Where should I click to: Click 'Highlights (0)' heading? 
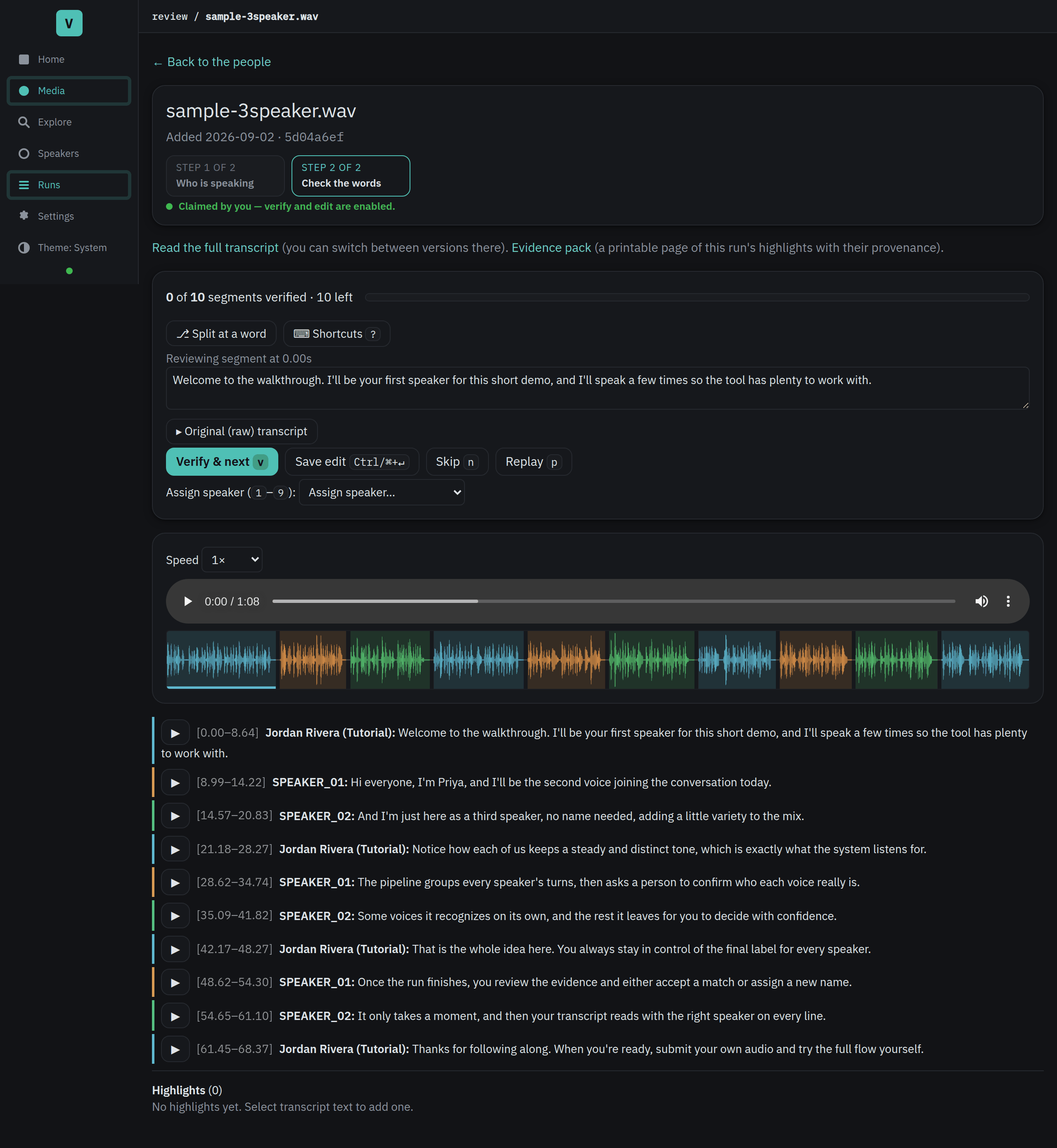[187, 1091]
